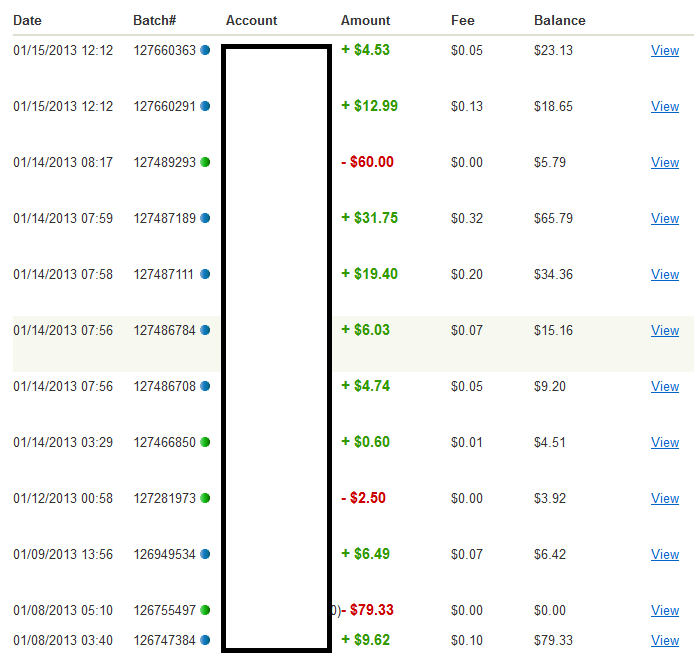
Task: Click the Batch# column header
Action: coord(153,20)
